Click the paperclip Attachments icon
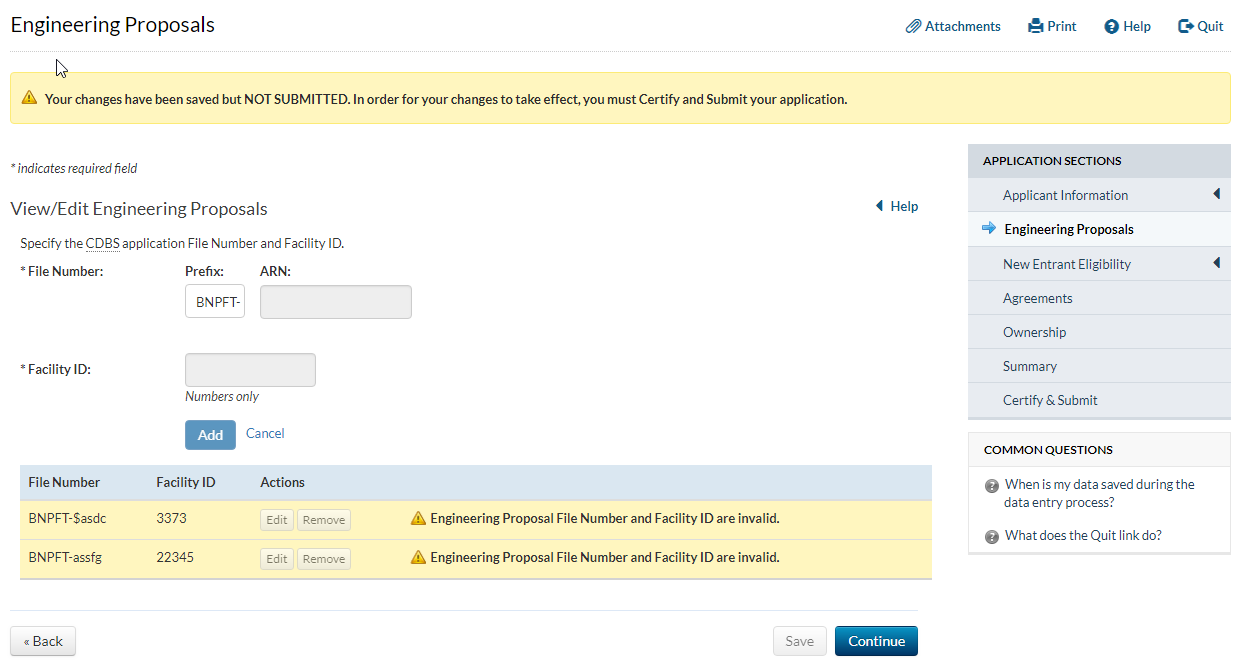The image size is (1239, 667). pos(913,27)
